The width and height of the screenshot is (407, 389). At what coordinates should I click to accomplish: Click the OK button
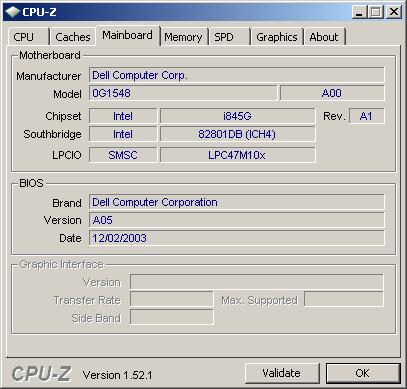[x=363, y=373]
